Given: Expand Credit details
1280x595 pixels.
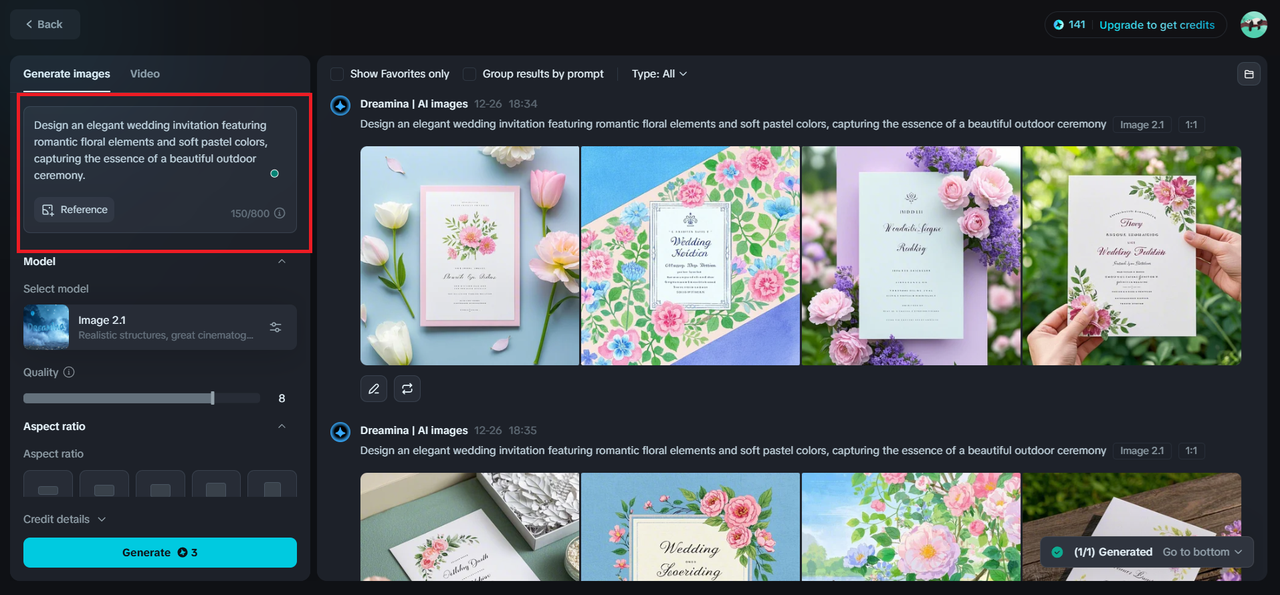Looking at the screenshot, I should click(x=65, y=519).
